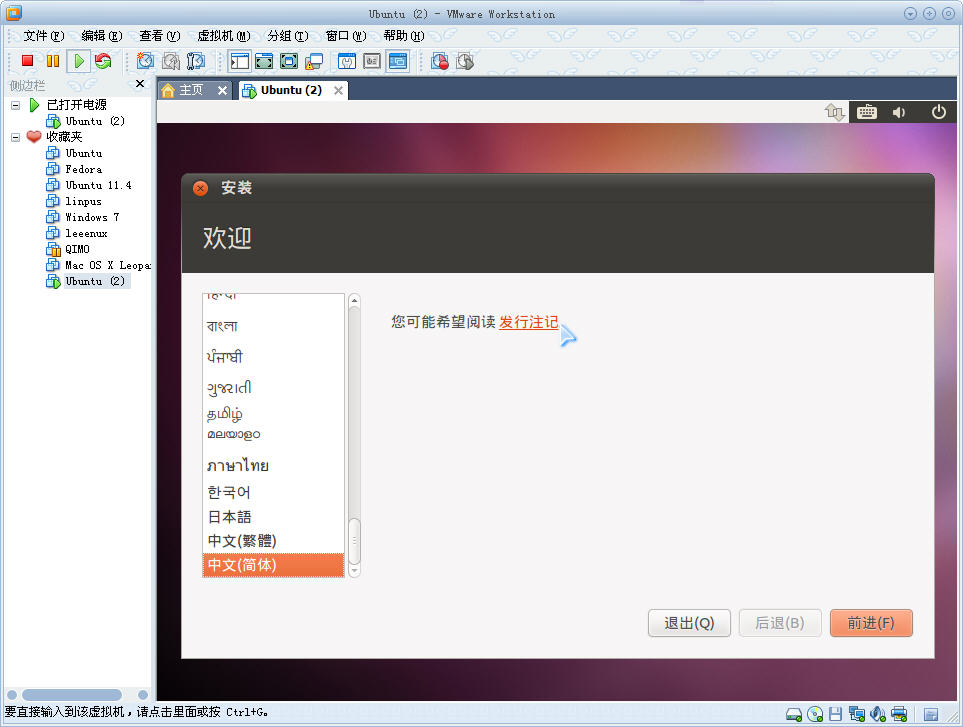
Task: Replay the recording with the grey play icon
Action: (x=465, y=61)
